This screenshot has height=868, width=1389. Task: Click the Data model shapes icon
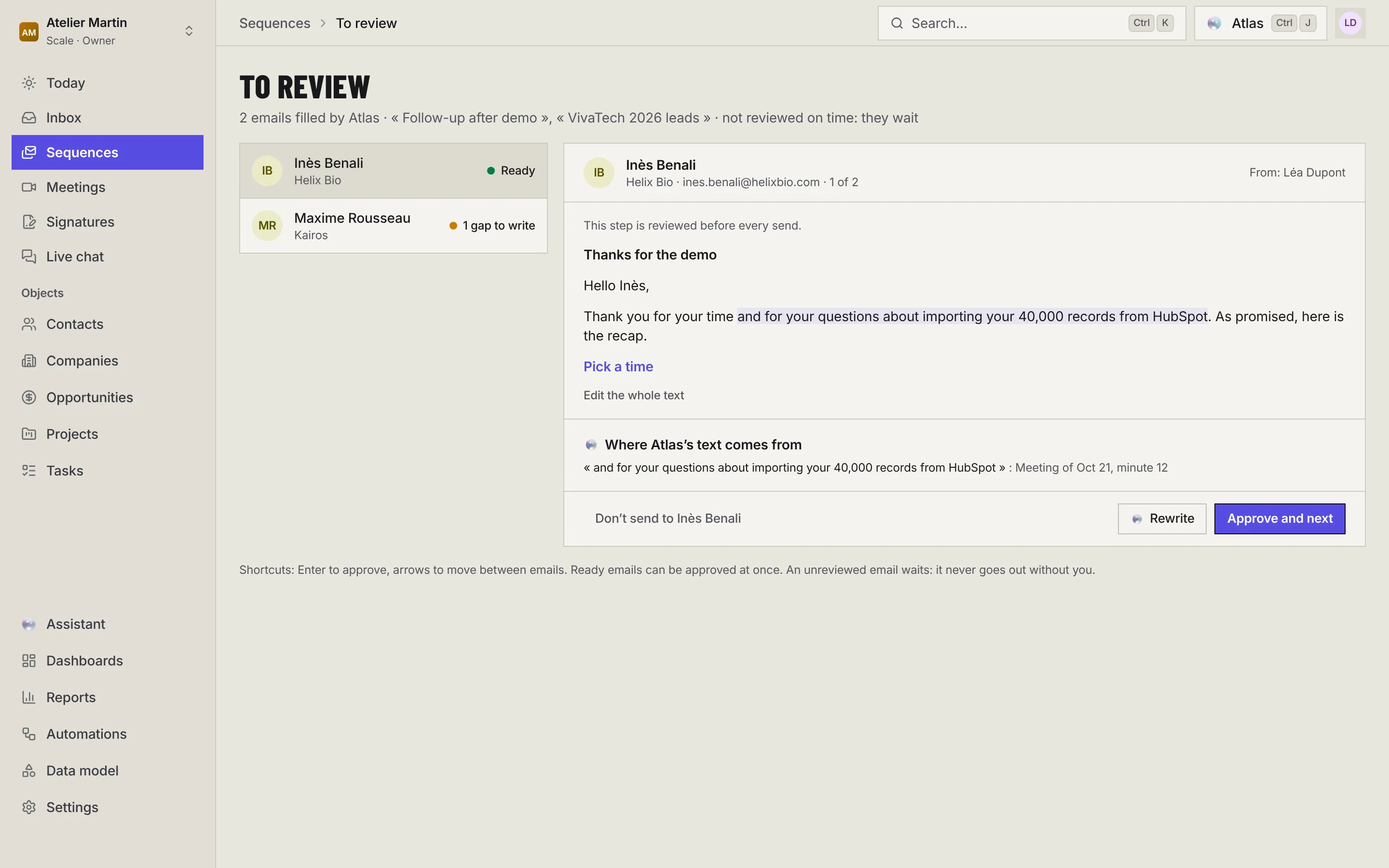[x=29, y=771]
